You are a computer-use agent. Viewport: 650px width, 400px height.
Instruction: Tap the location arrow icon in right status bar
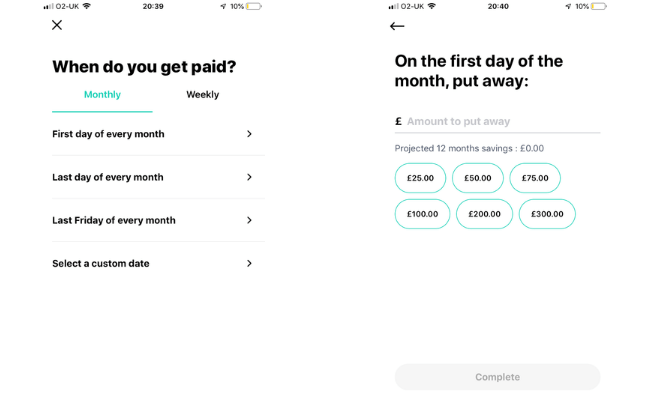(568, 6)
